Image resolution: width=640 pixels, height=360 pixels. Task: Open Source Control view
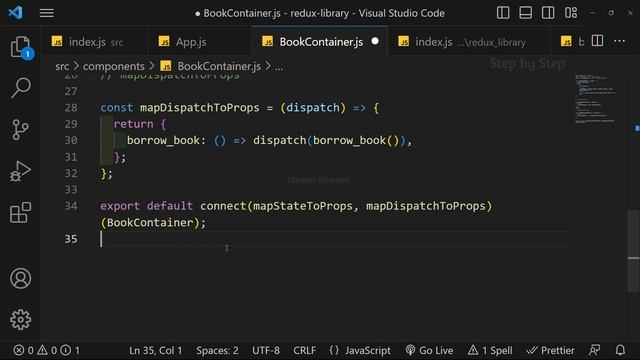point(20,129)
